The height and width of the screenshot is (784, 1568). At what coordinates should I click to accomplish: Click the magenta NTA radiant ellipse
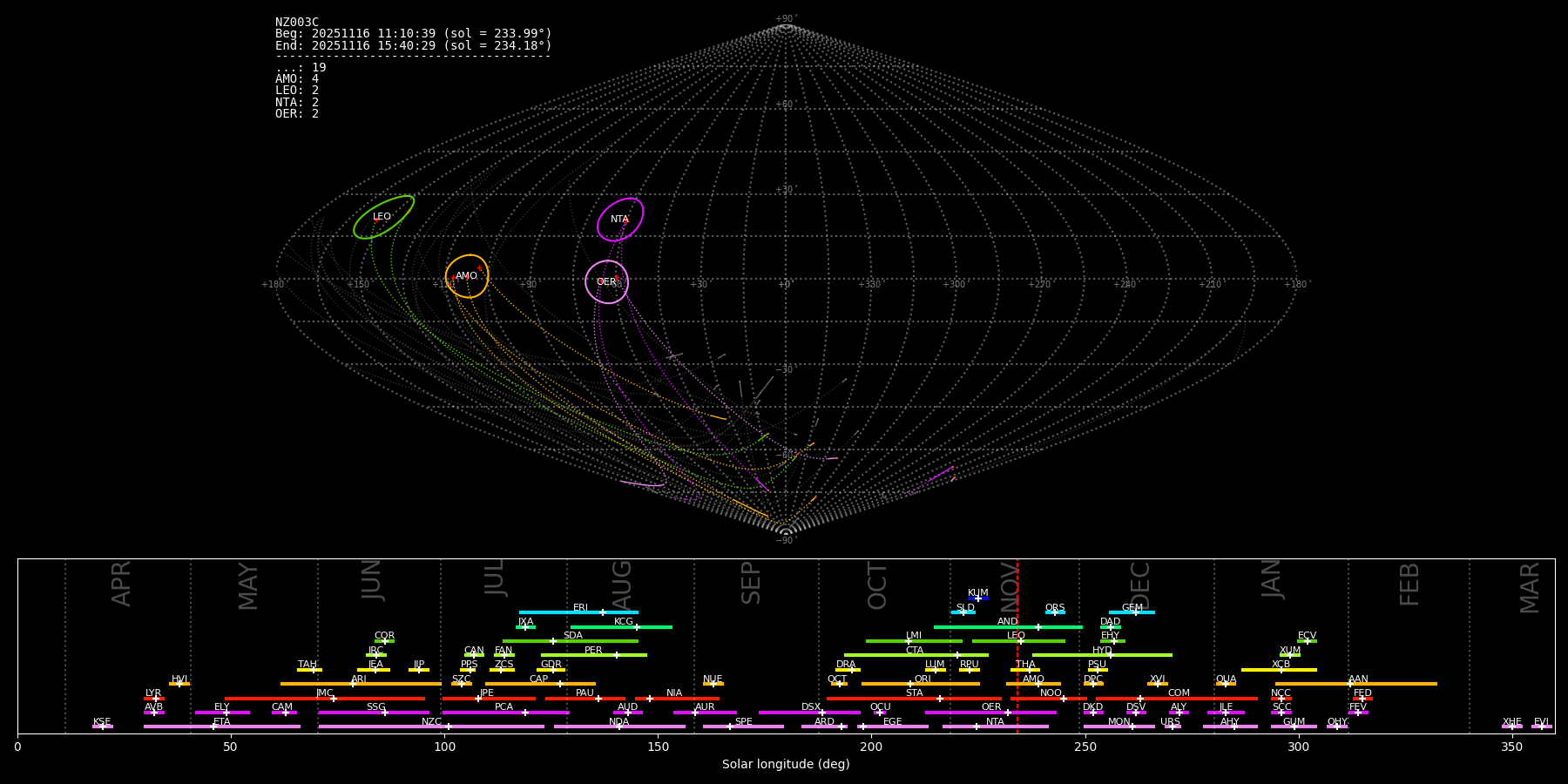click(620, 220)
